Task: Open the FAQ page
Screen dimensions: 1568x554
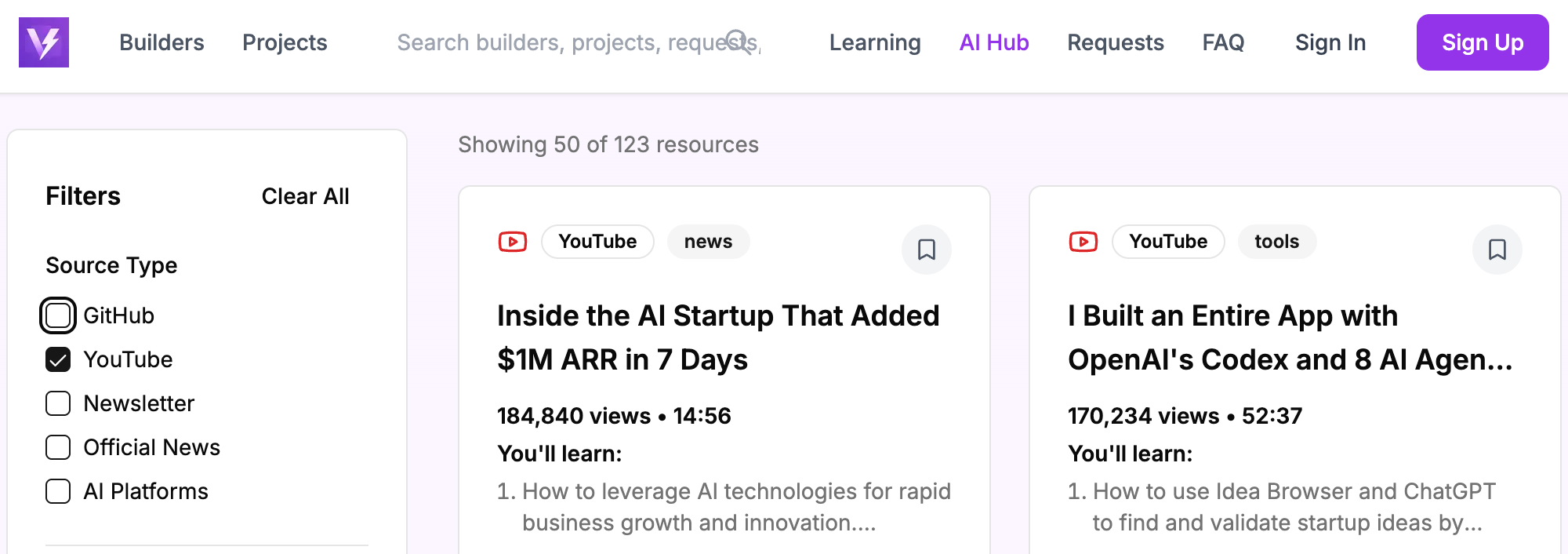Action: pos(1223,42)
